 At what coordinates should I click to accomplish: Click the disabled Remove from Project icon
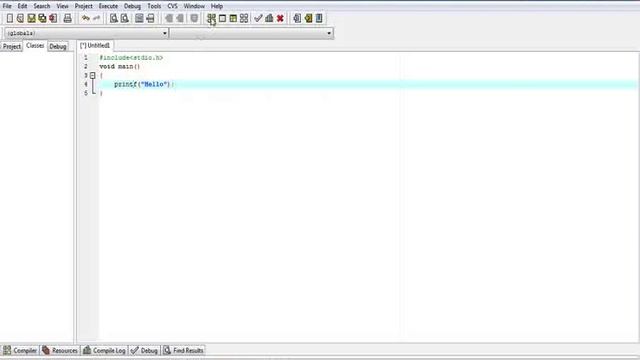pyautogui.click(x=180, y=18)
